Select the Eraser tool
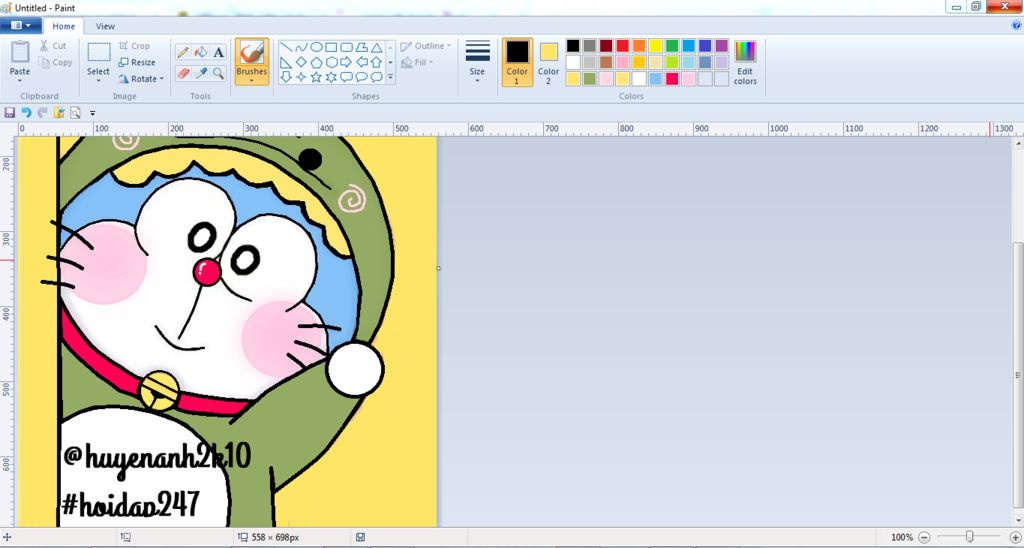Screen dimensions: 1024x548 tap(184, 73)
